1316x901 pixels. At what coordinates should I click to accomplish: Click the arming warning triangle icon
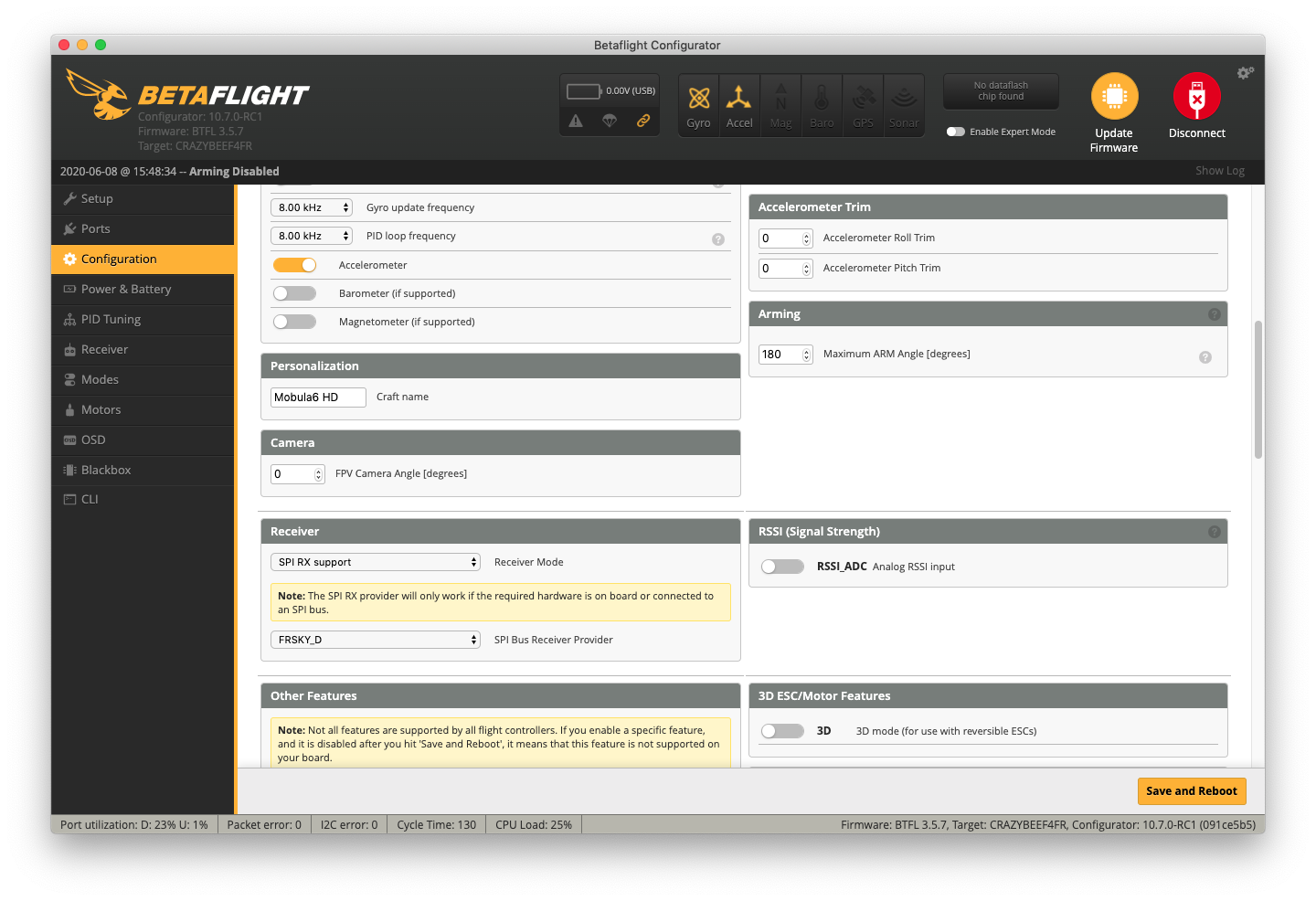[576, 121]
